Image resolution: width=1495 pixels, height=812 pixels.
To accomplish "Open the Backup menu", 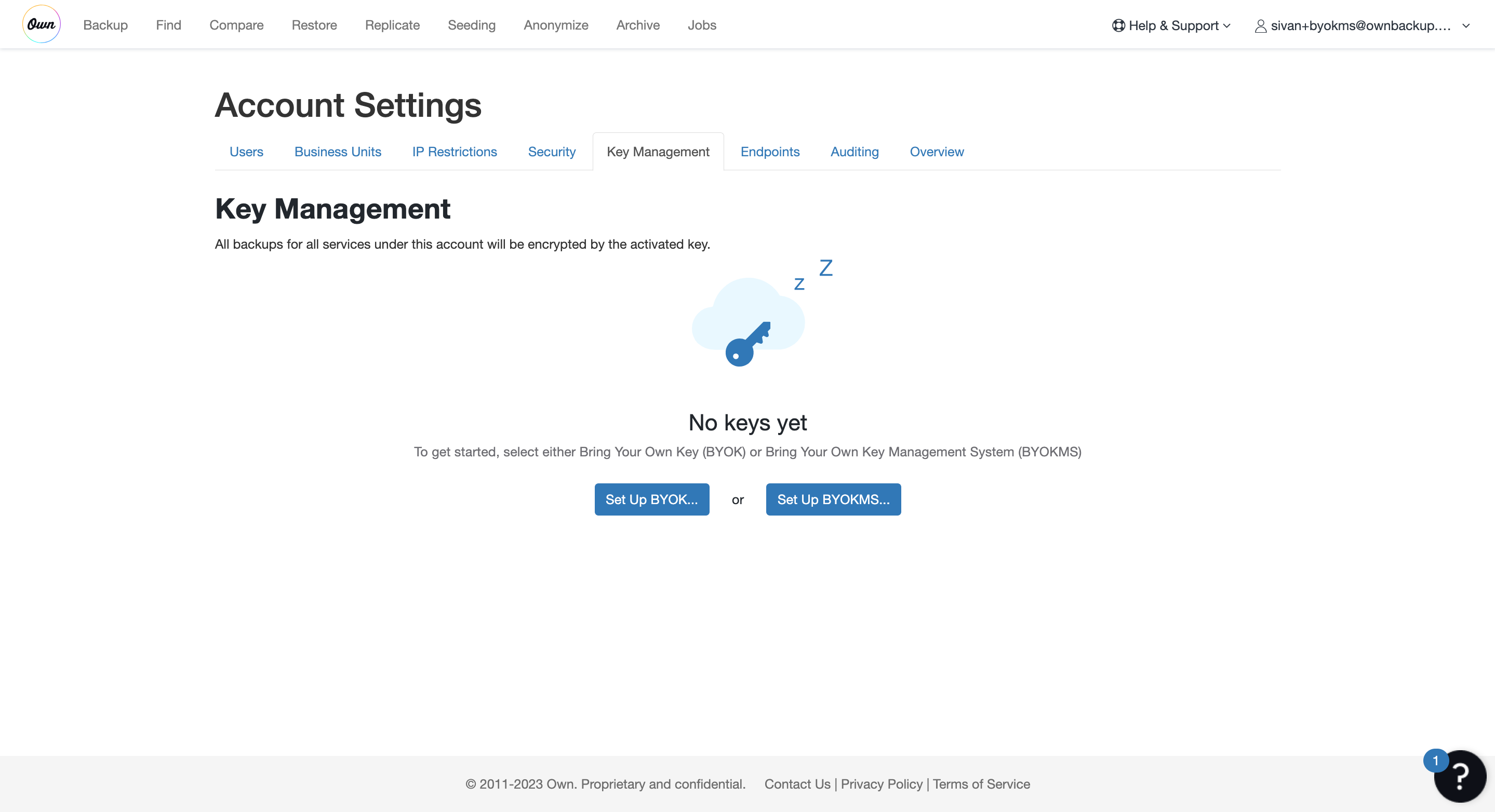I will 105,25.
